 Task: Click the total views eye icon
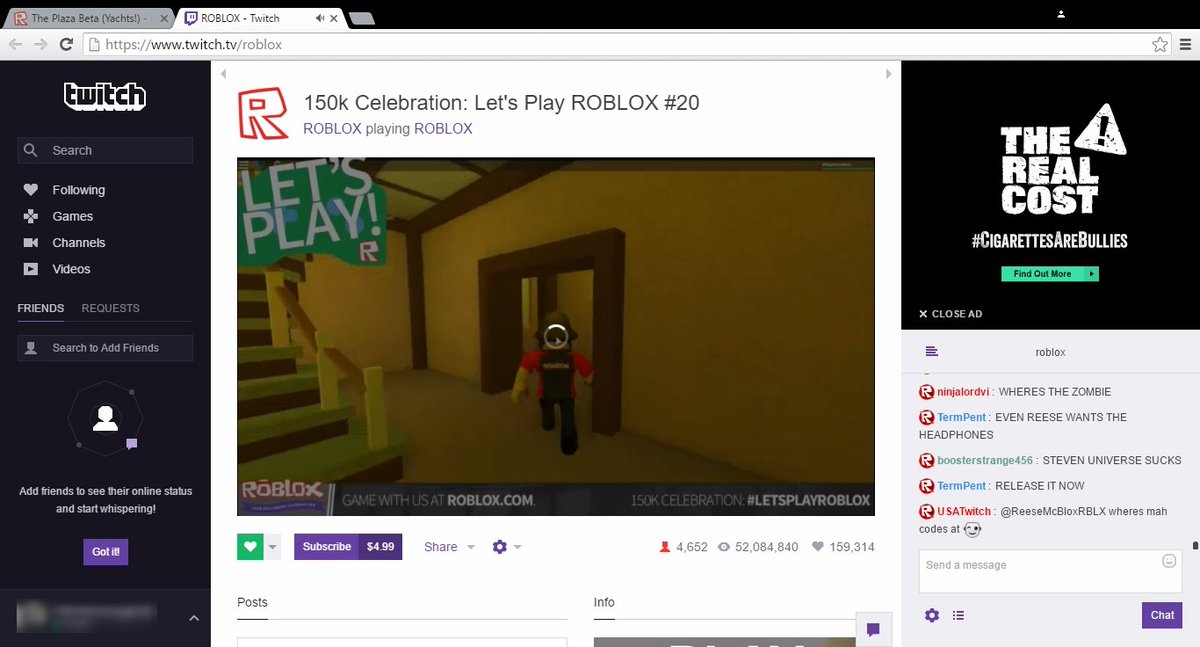[x=725, y=547]
